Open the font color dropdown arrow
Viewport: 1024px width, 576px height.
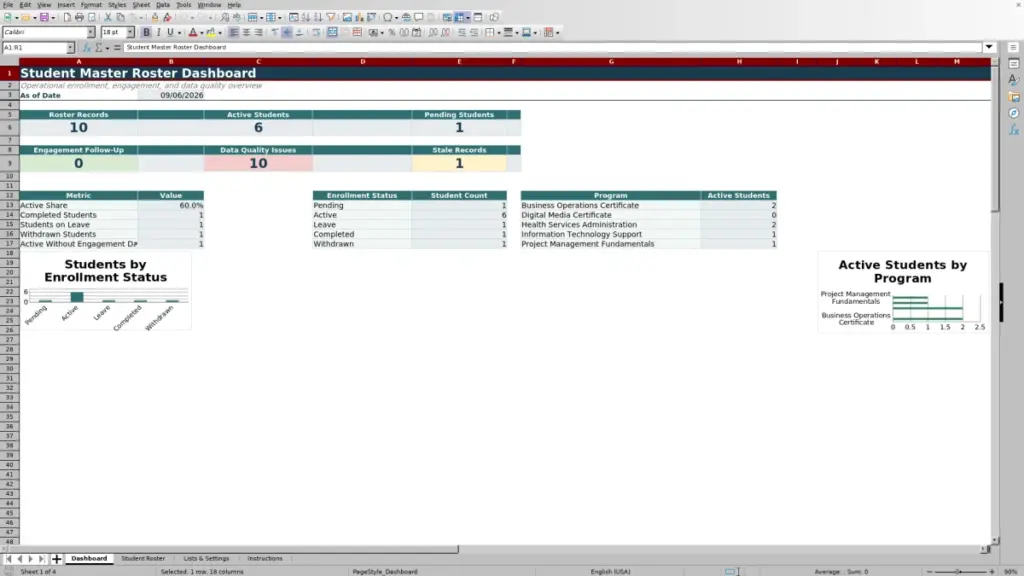202,33
